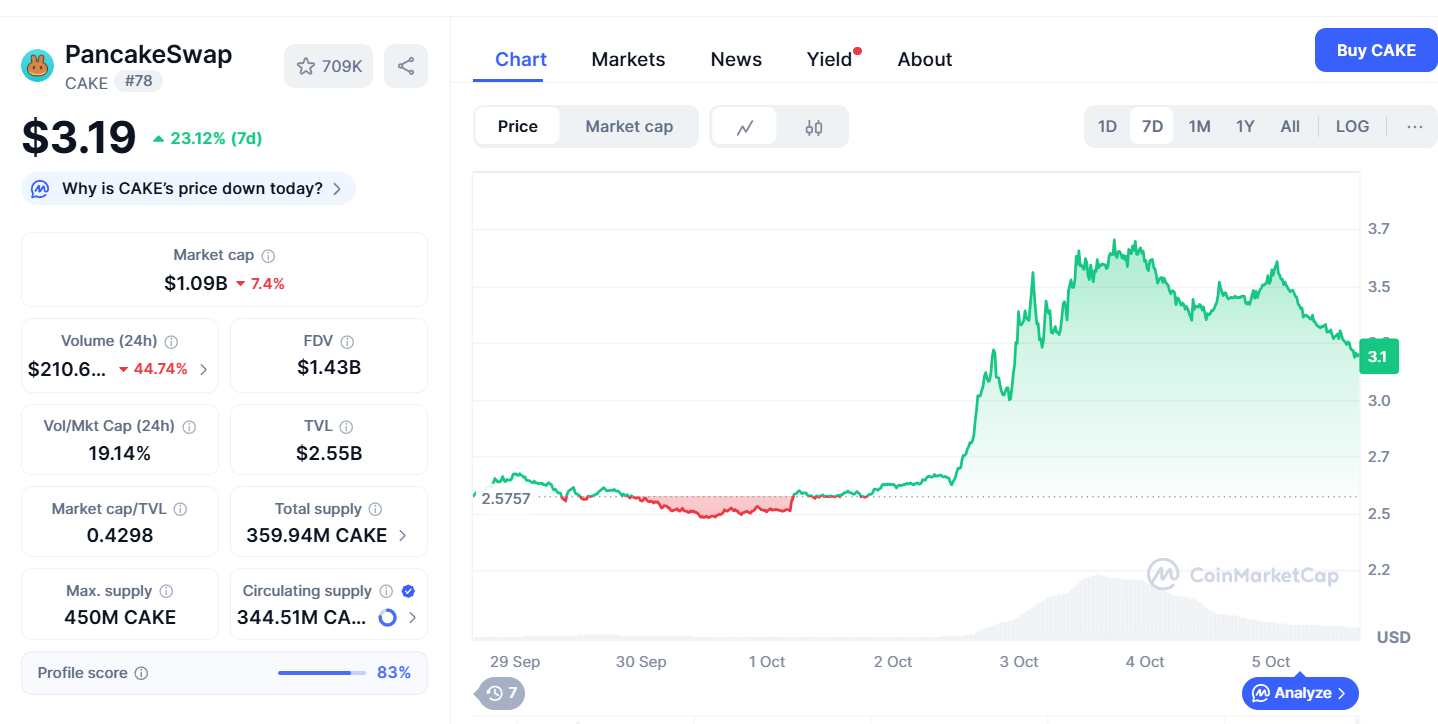This screenshot has width=1438, height=724.
Task: Switch to the Yield tab
Action: point(829,60)
